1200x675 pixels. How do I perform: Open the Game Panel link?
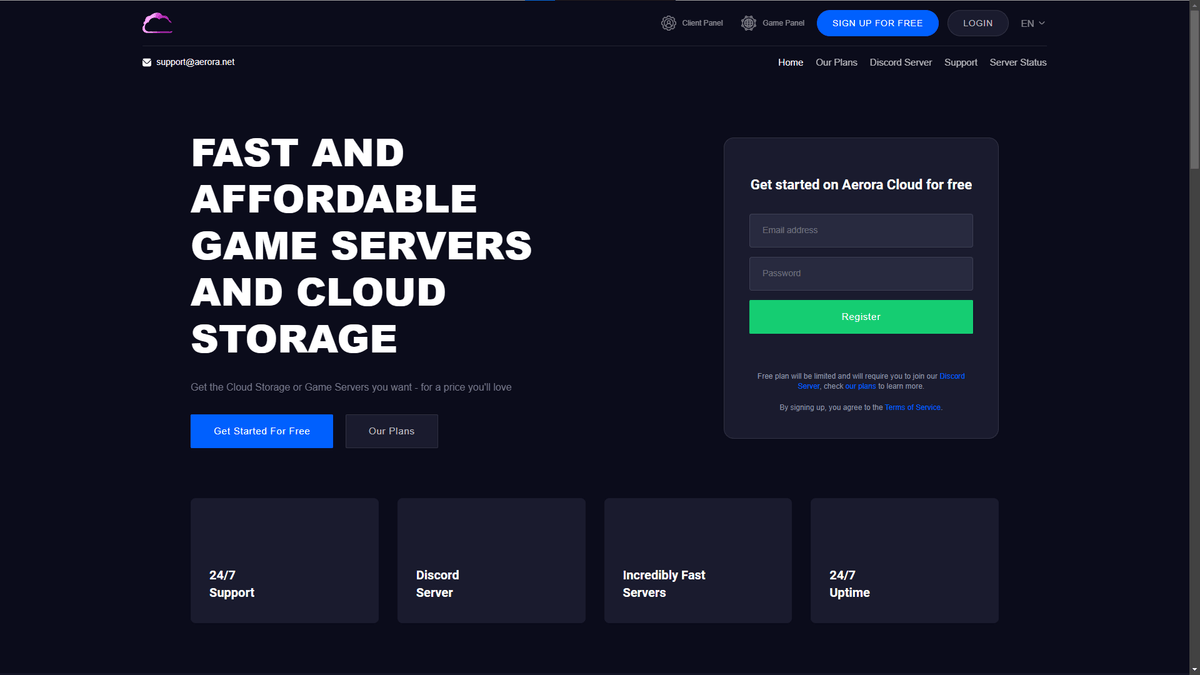pos(783,23)
